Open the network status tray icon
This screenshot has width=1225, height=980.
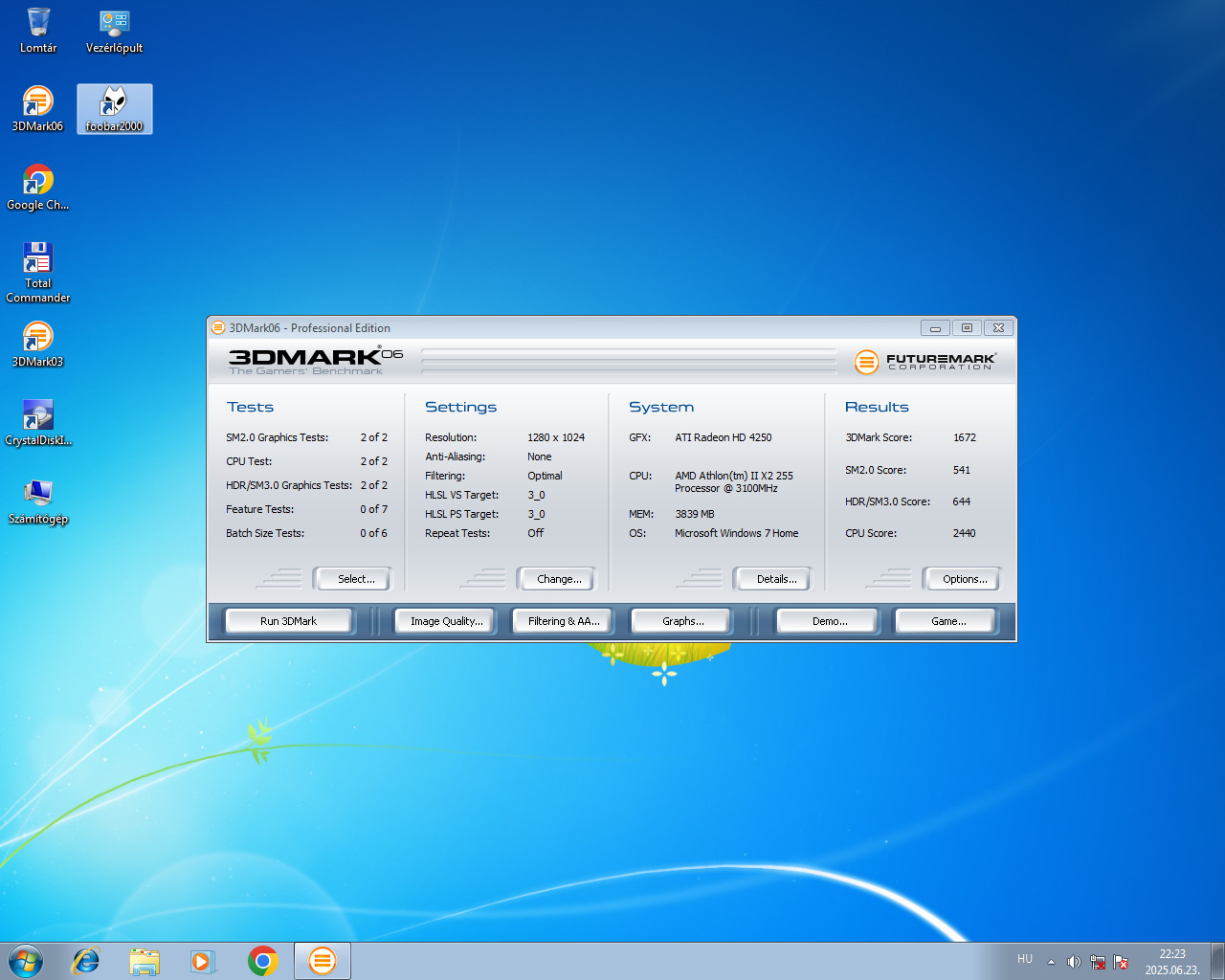[x=1098, y=962]
